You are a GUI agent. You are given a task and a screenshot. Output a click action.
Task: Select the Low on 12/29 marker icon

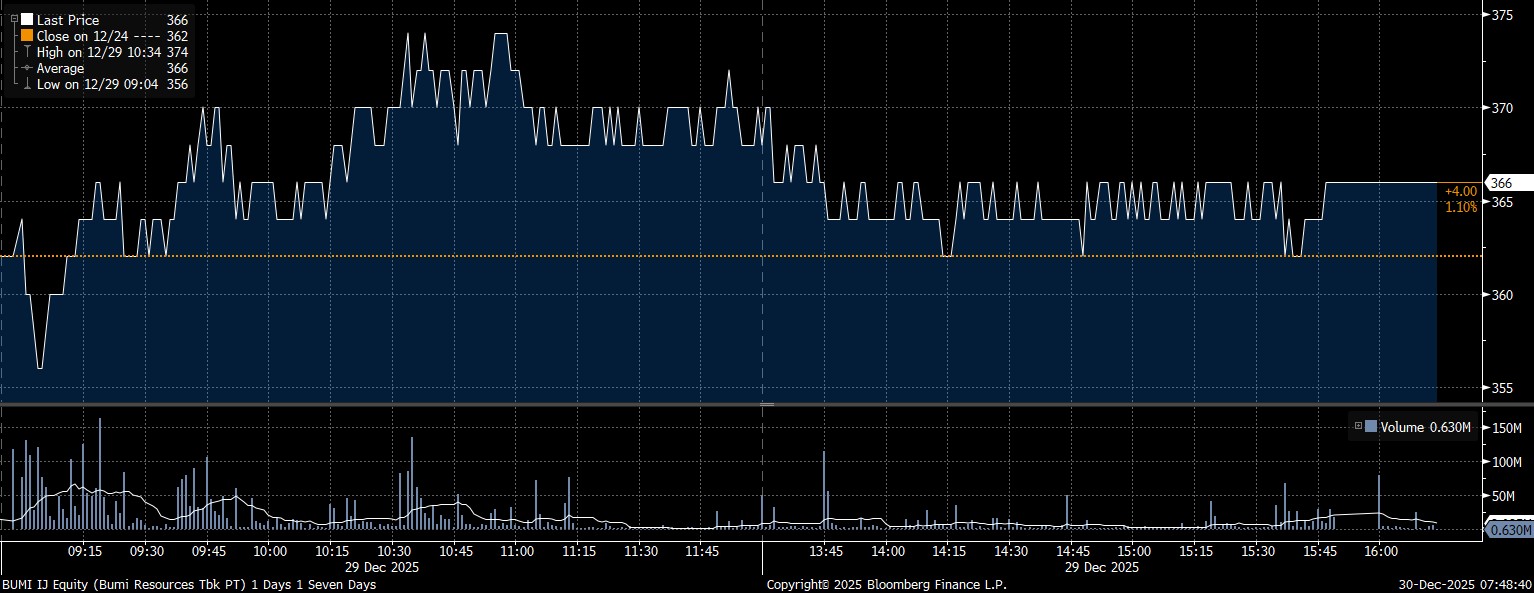point(27,84)
